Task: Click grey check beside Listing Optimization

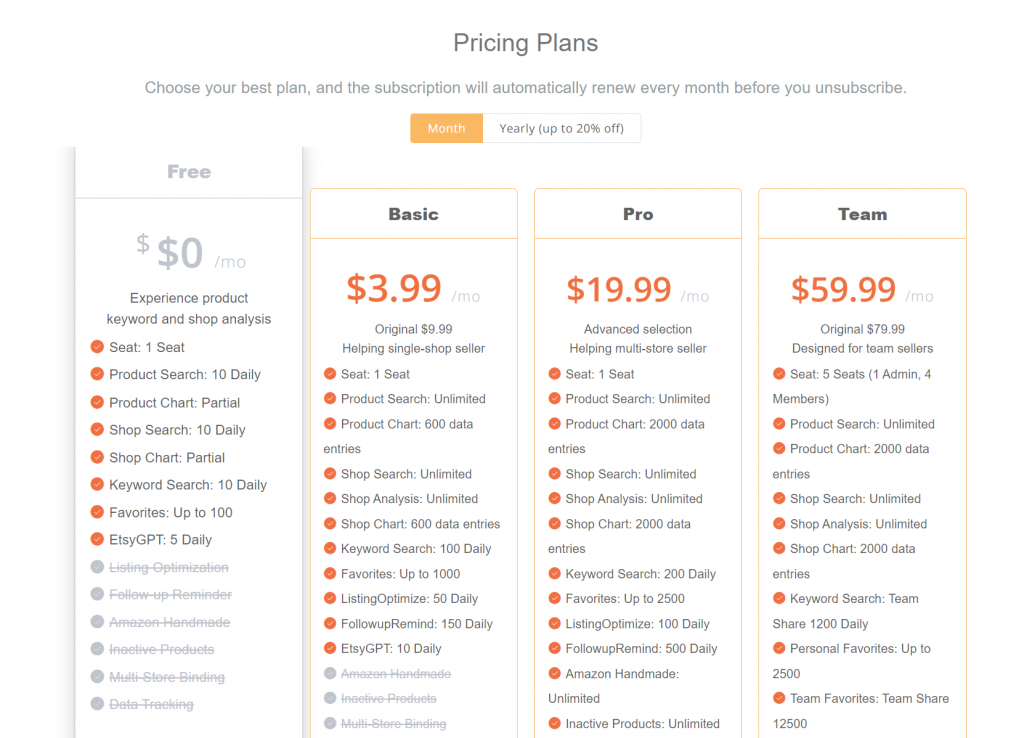Action: coord(97,567)
